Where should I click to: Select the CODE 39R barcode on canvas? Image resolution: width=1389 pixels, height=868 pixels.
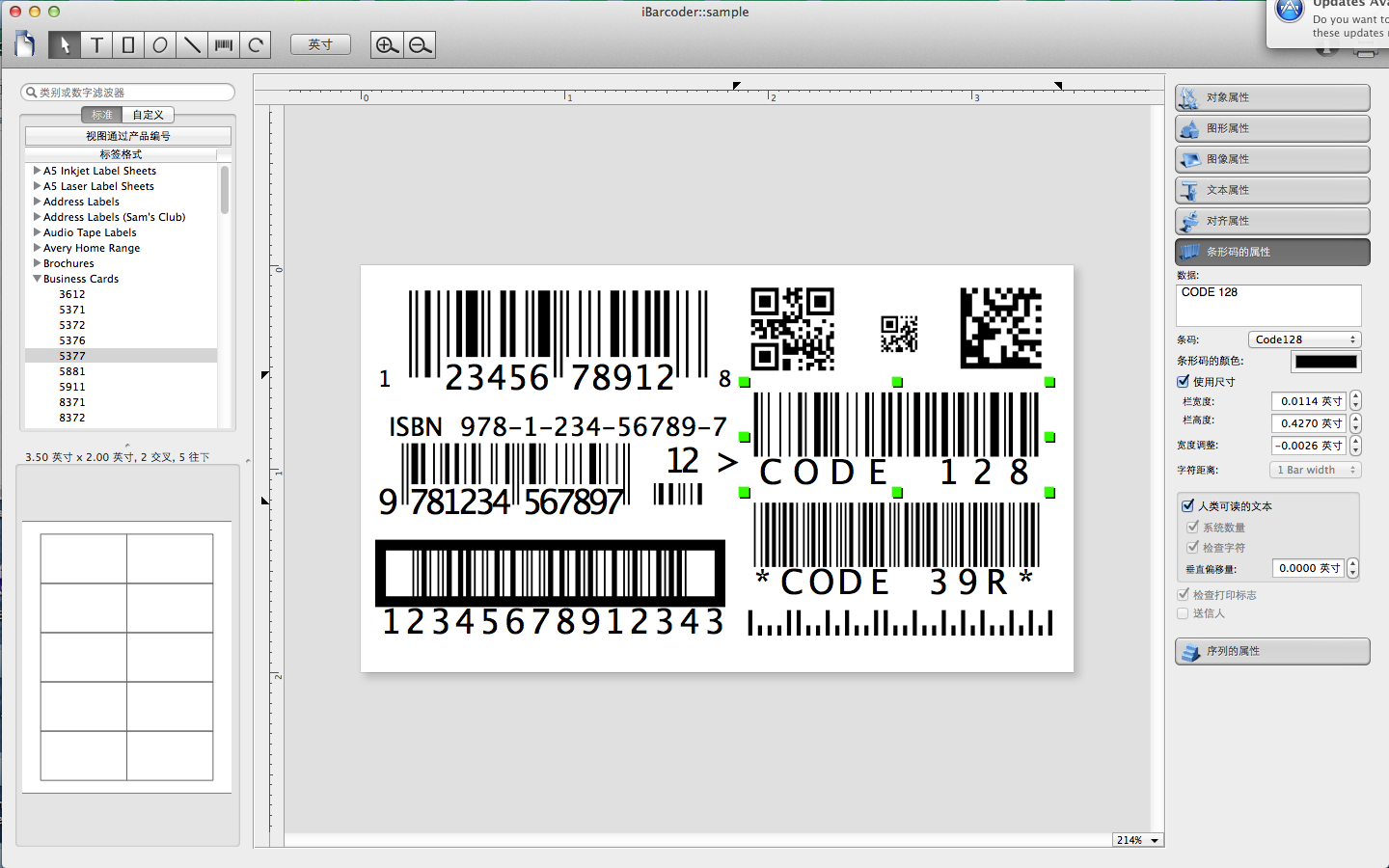896,548
